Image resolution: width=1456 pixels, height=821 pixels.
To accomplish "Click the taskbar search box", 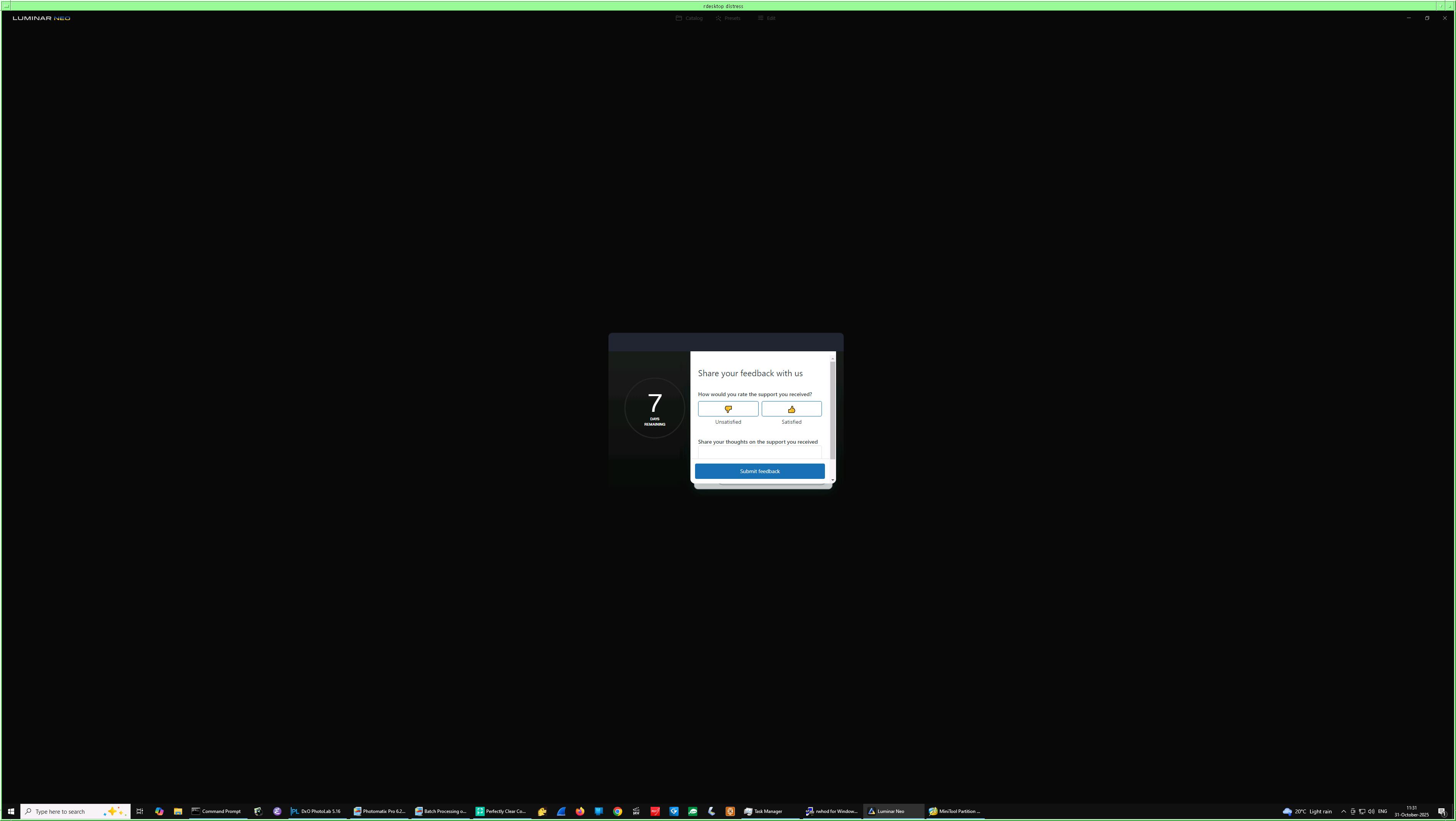I will 76,811.
